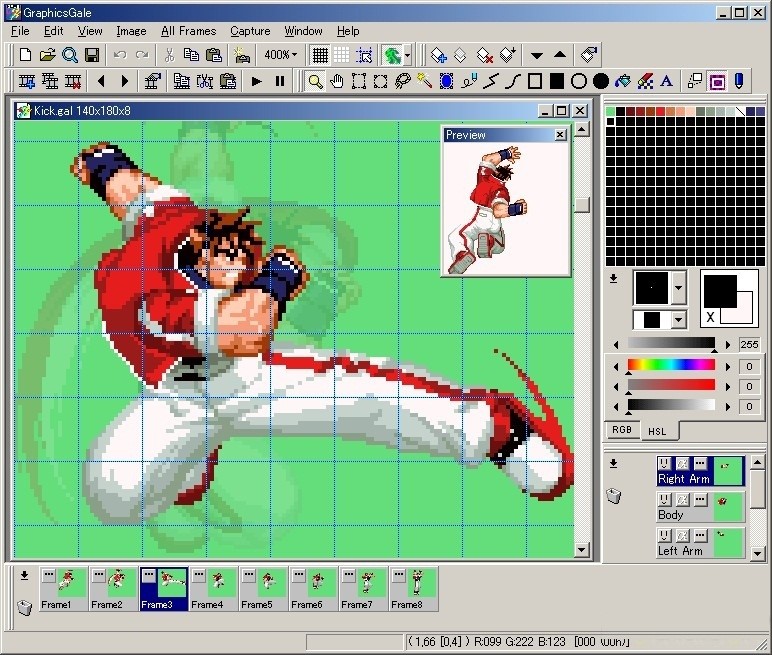Click the Open file folder icon

[48, 55]
